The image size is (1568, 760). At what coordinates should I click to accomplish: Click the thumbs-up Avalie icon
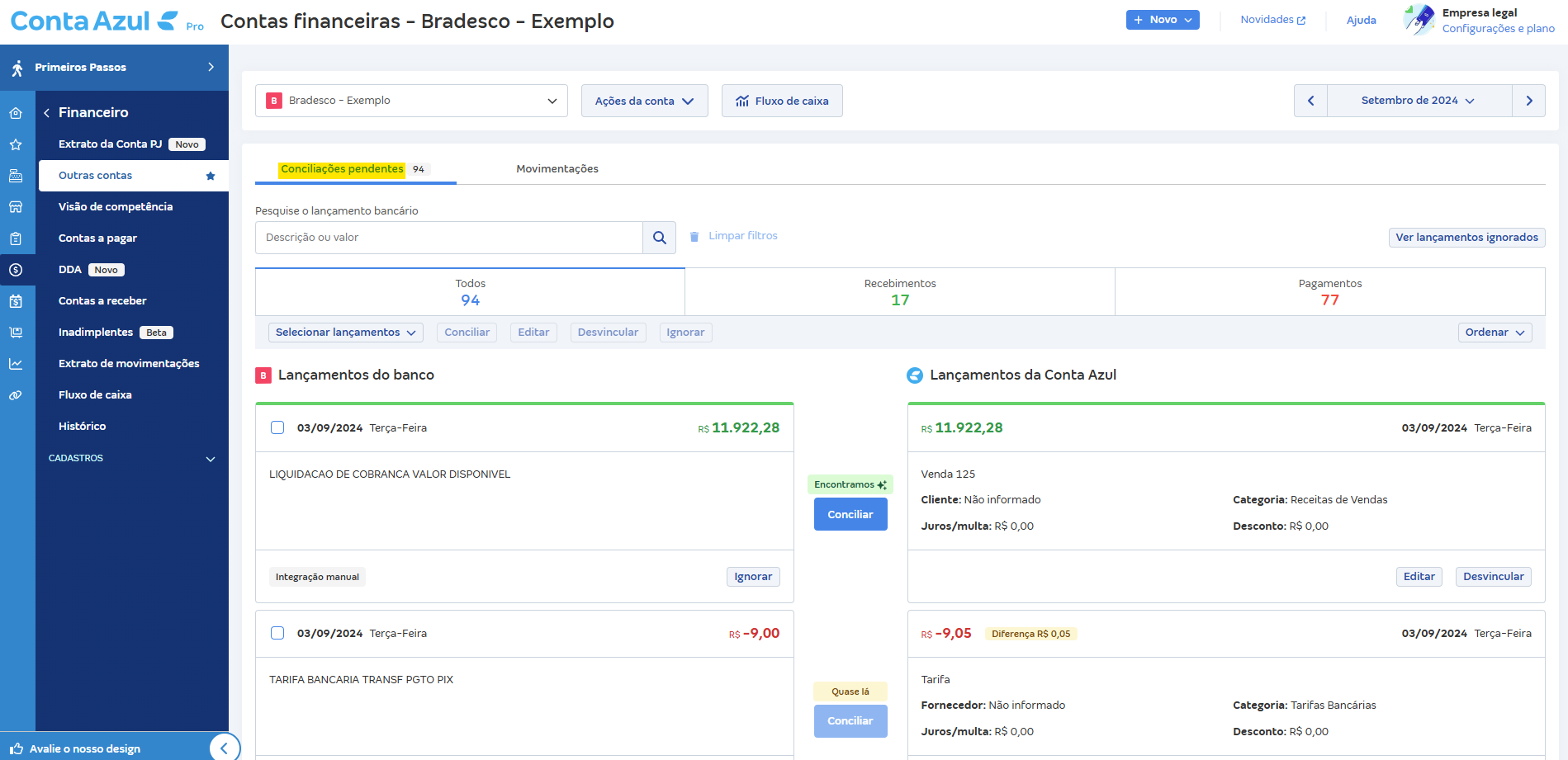point(17,748)
